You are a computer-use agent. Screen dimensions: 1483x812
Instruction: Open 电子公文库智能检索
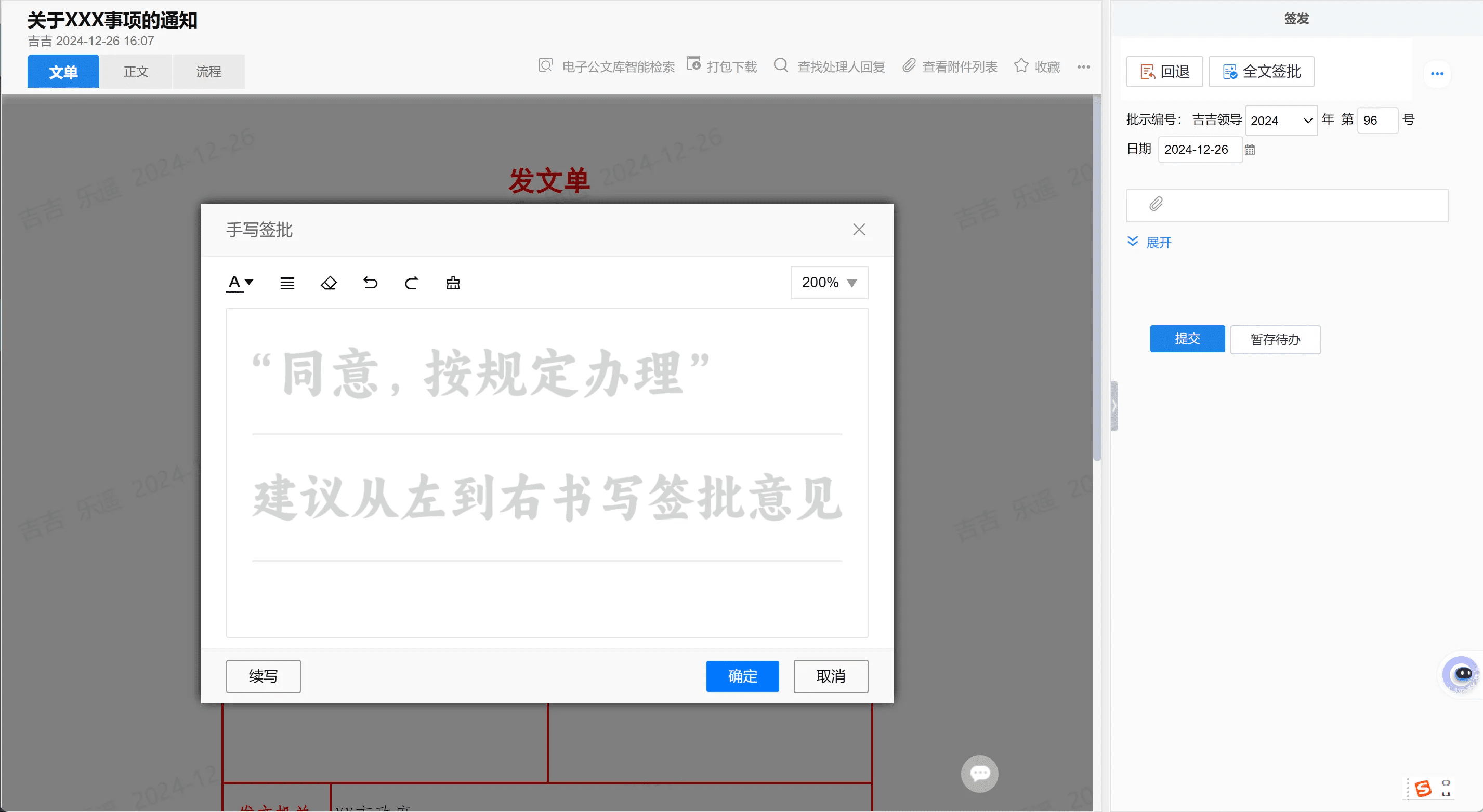click(x=607, y=66)
